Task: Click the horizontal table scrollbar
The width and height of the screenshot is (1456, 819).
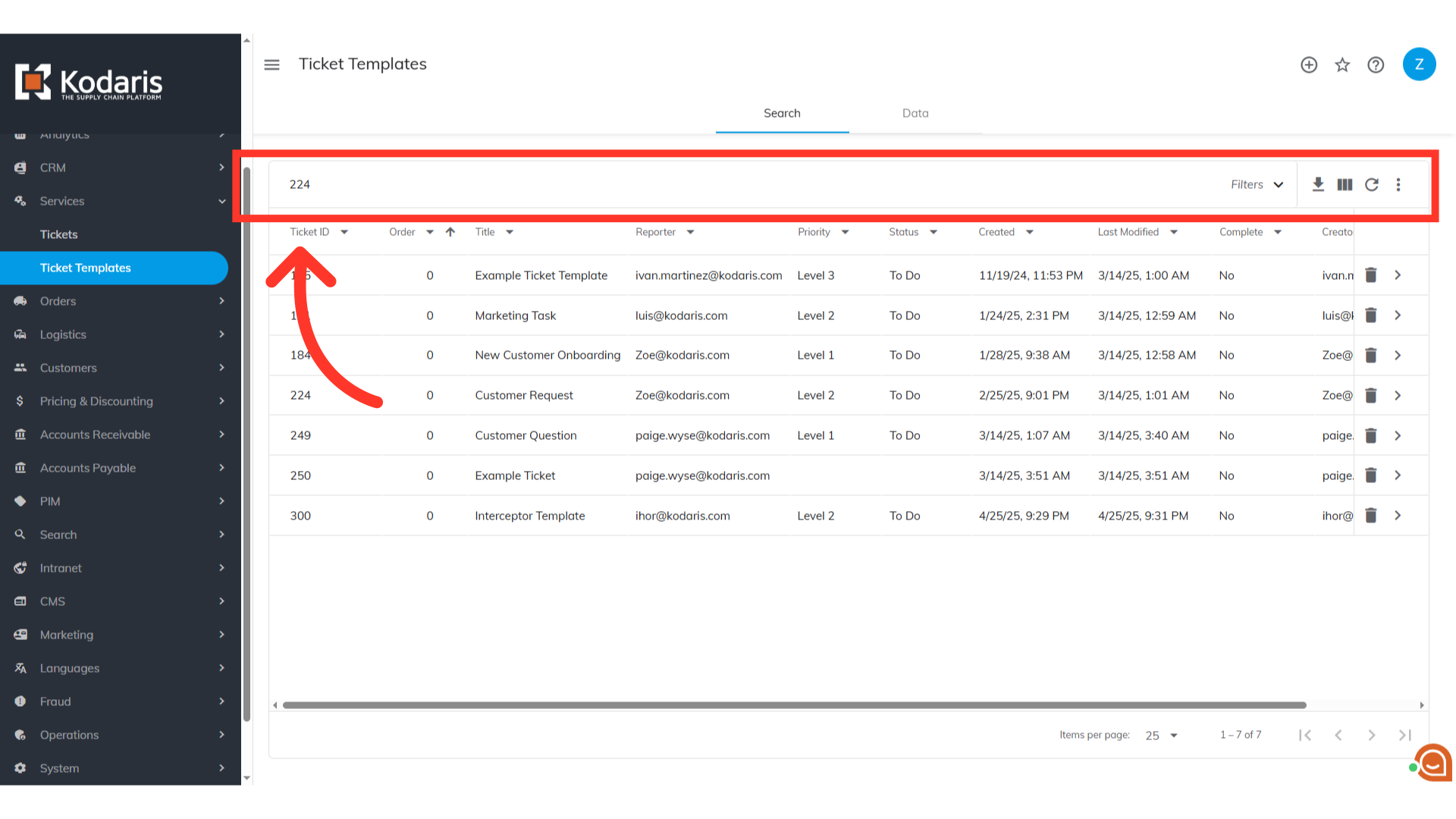Action: pos(794,705)
